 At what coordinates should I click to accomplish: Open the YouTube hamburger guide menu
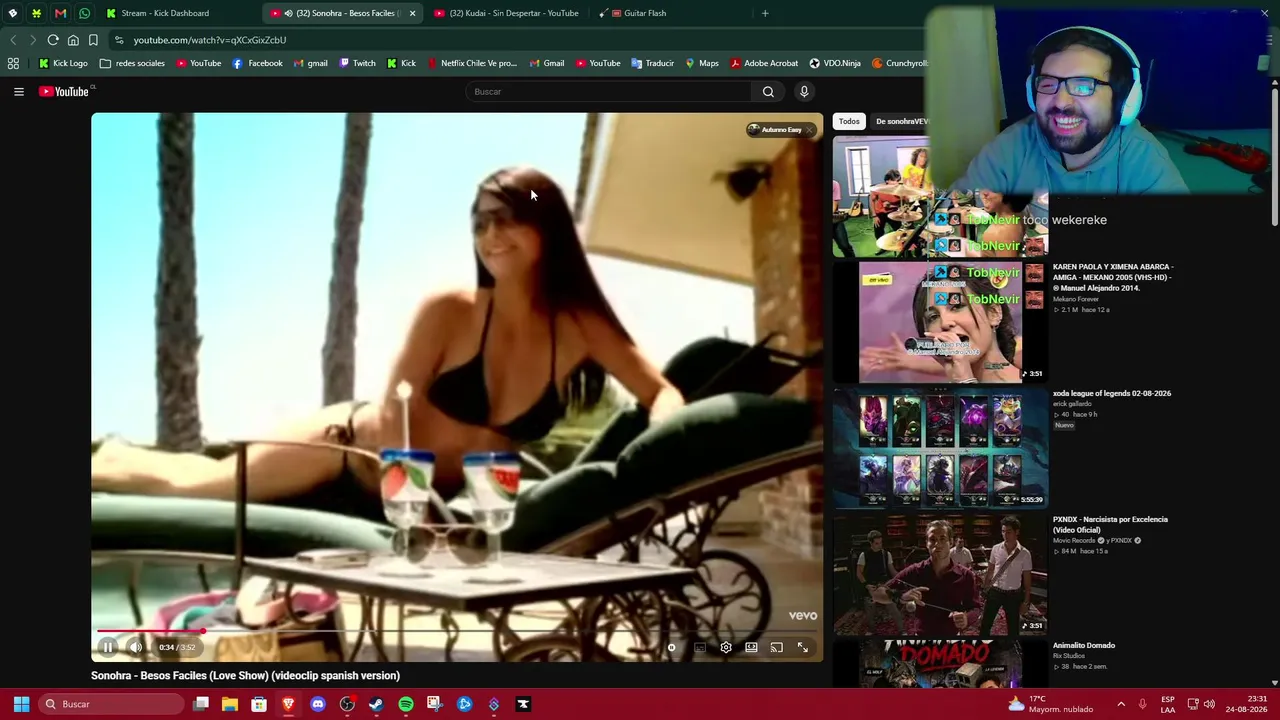19,91
